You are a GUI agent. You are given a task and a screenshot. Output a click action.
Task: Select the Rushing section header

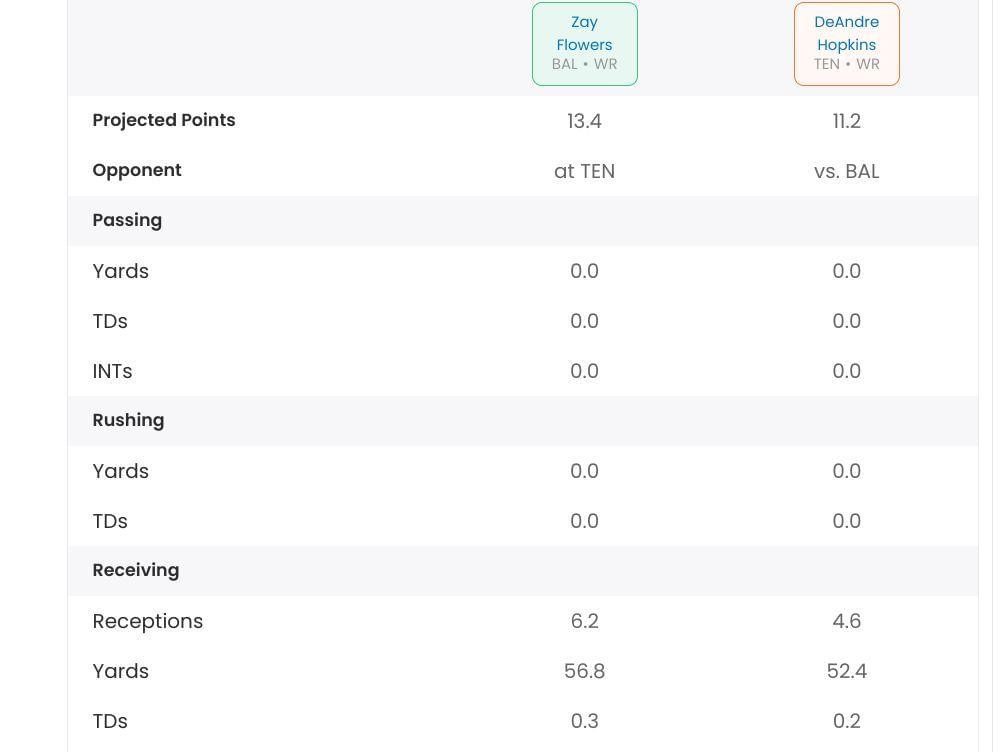pos(128,420)
